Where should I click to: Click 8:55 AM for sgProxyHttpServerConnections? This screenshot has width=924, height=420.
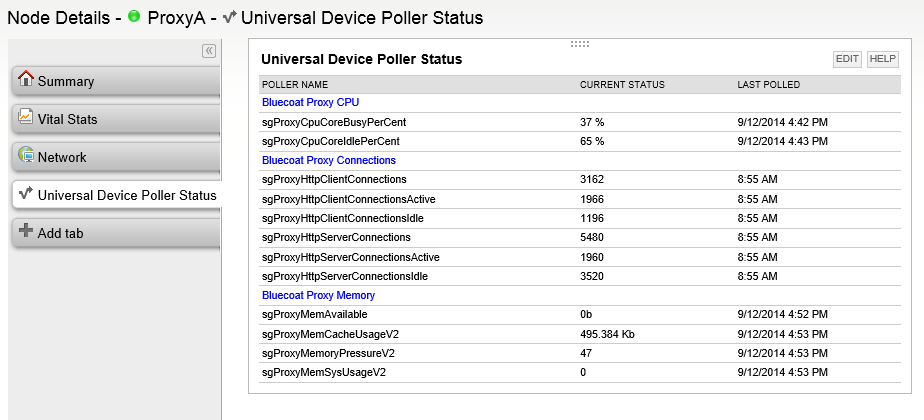pos(757,237)
